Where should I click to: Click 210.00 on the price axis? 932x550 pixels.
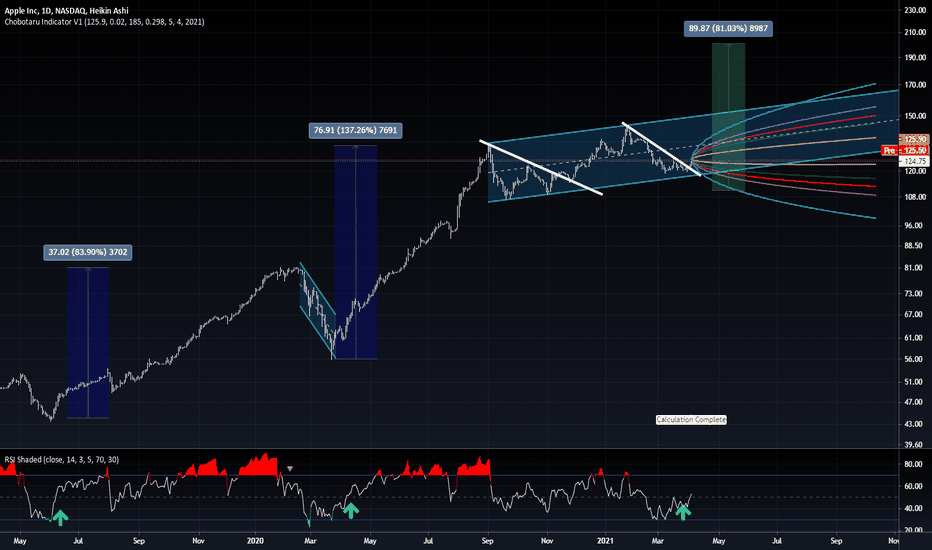point(915,32)
